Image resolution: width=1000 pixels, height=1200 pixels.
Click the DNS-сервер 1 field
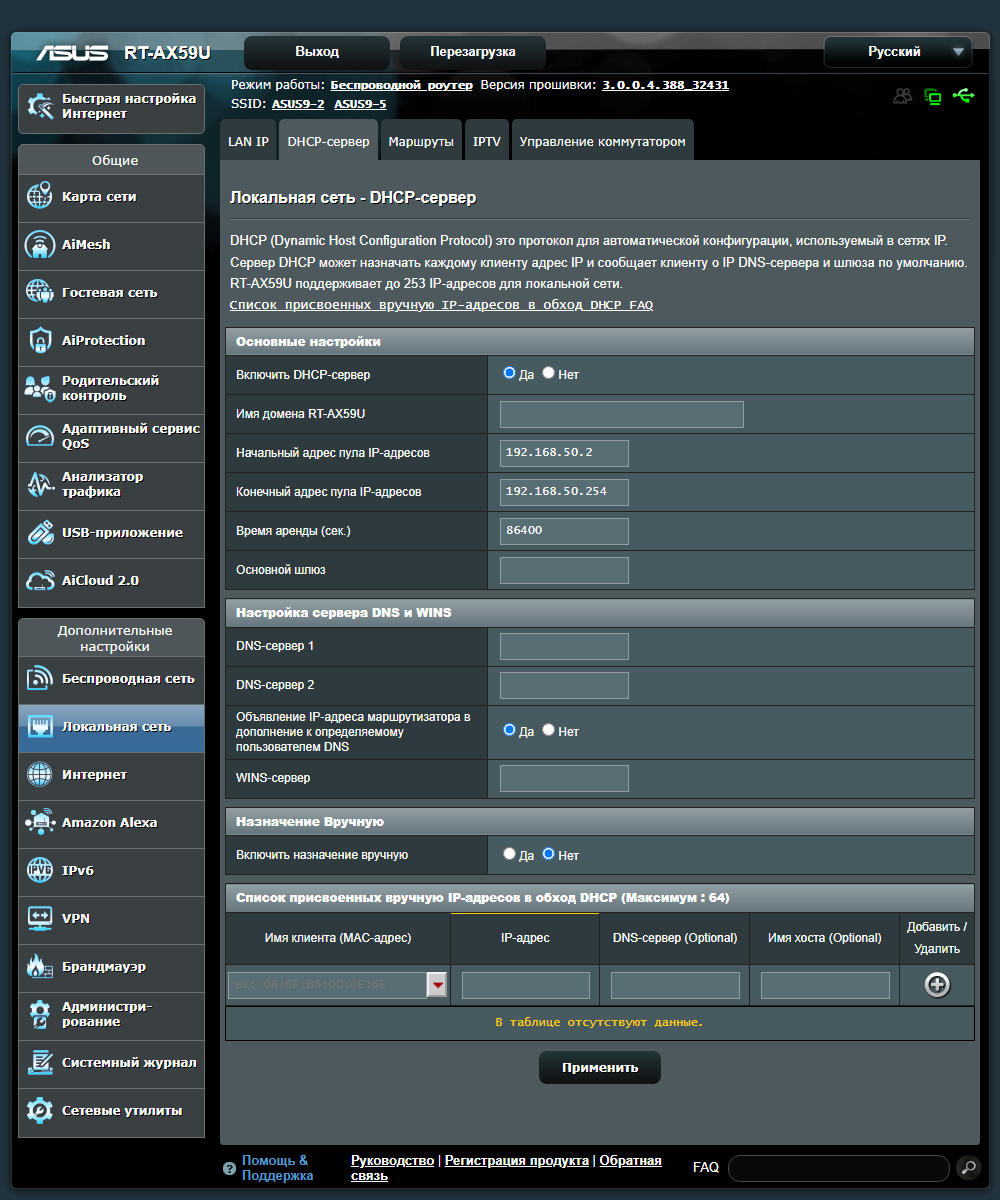[x=564, y=646]
